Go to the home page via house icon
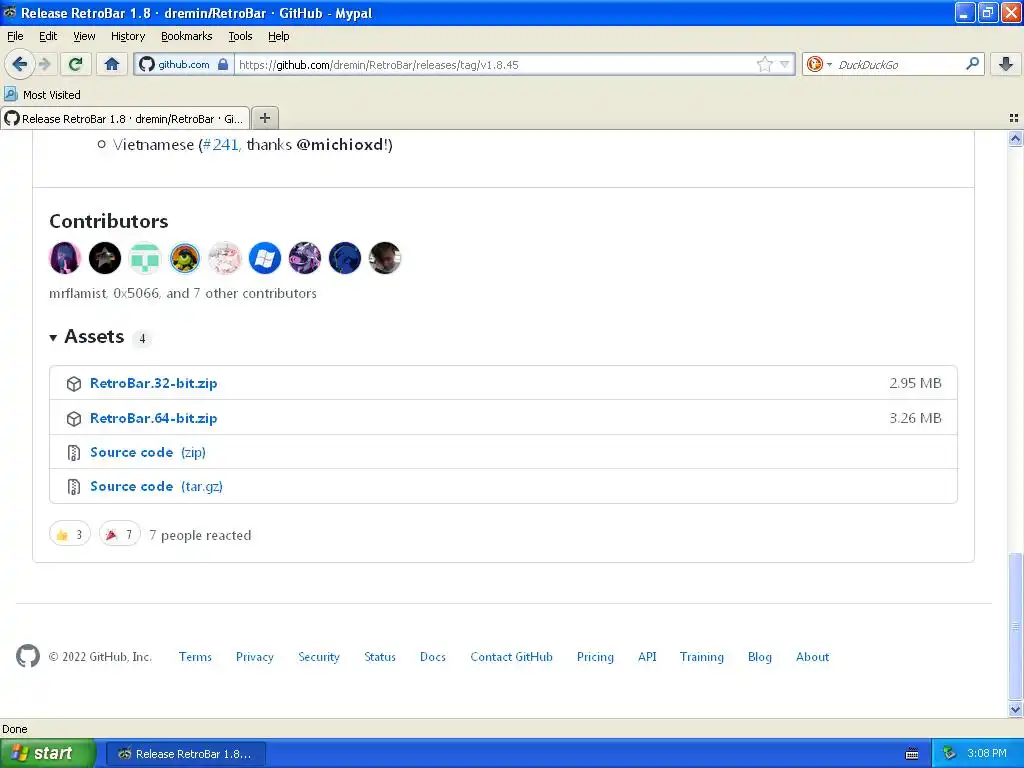This screenshot has height=768, width=1024. click(x=112, y=64)
